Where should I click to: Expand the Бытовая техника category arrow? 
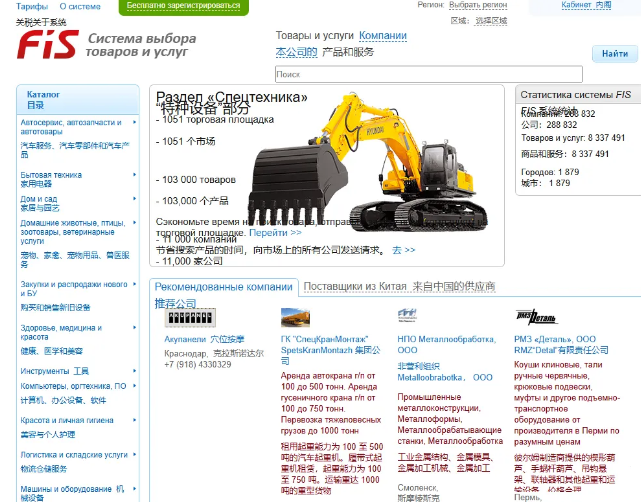tap(135, 174)
